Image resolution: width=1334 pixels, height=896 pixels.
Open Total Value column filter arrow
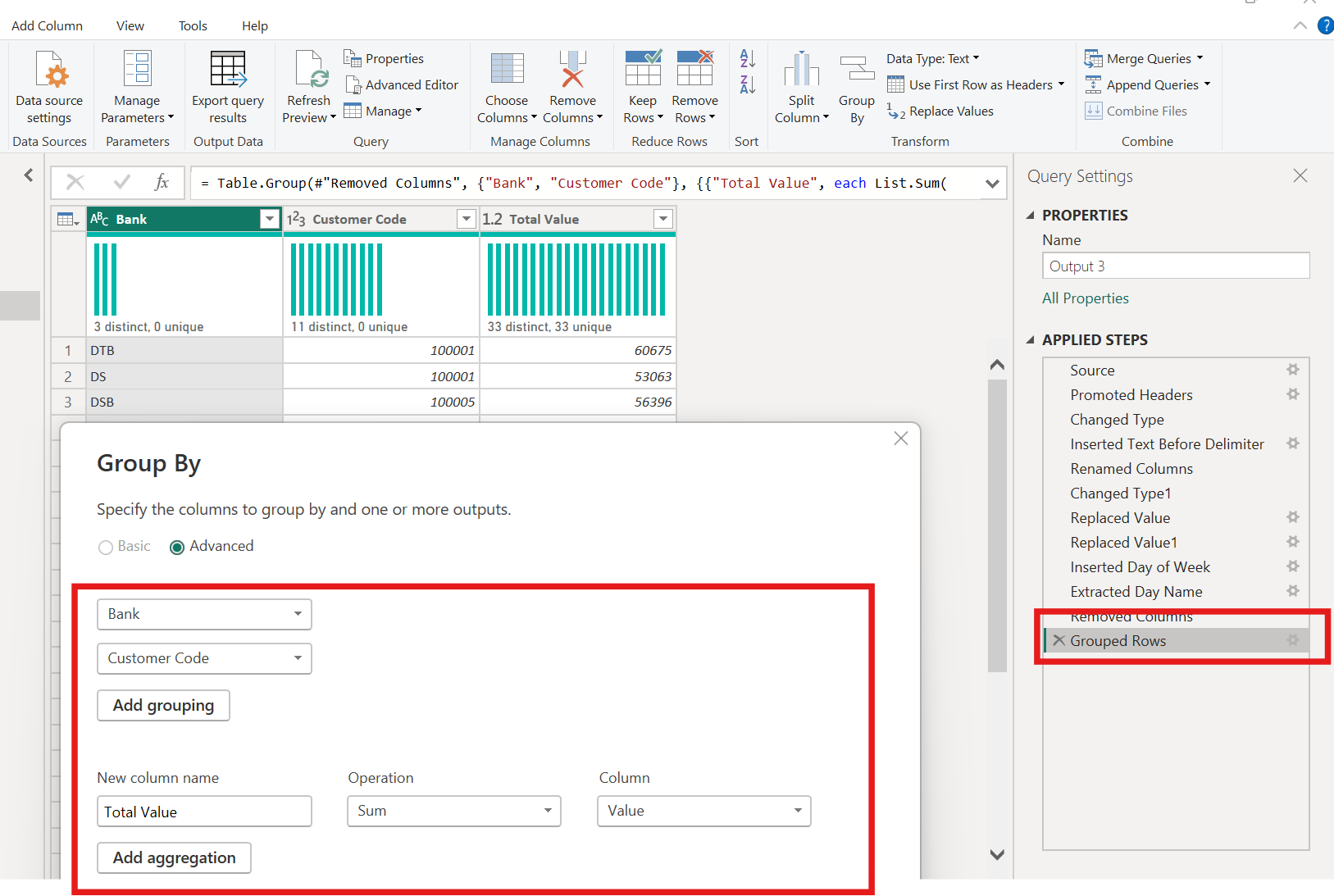tap(663, 219)
